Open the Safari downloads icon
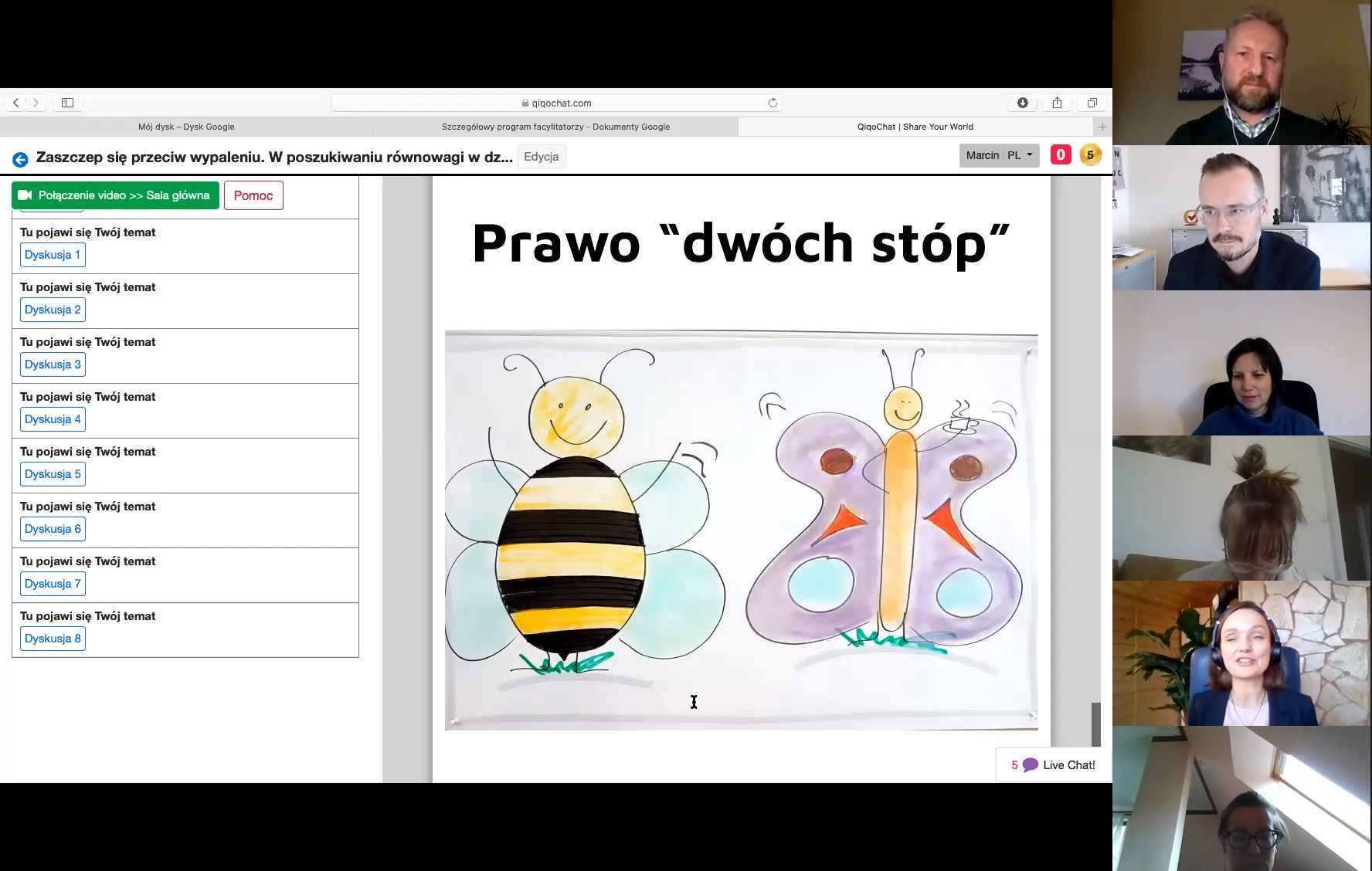 click(1023, 103)
